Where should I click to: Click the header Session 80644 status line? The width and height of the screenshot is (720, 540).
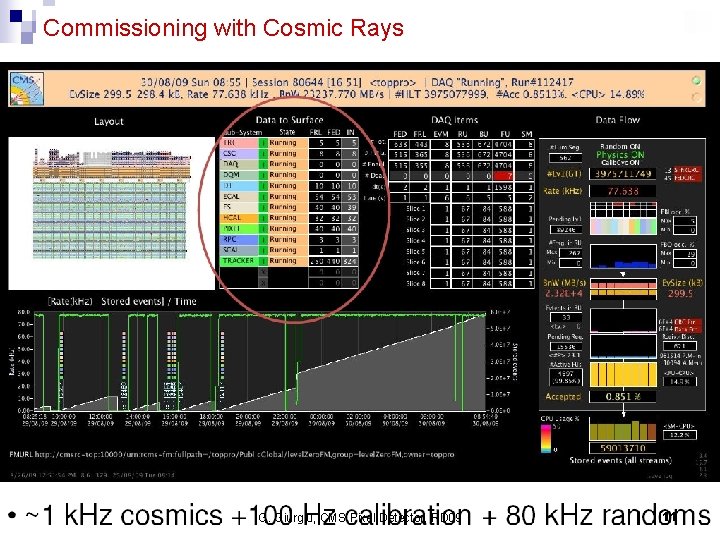(x=357, y=82)
